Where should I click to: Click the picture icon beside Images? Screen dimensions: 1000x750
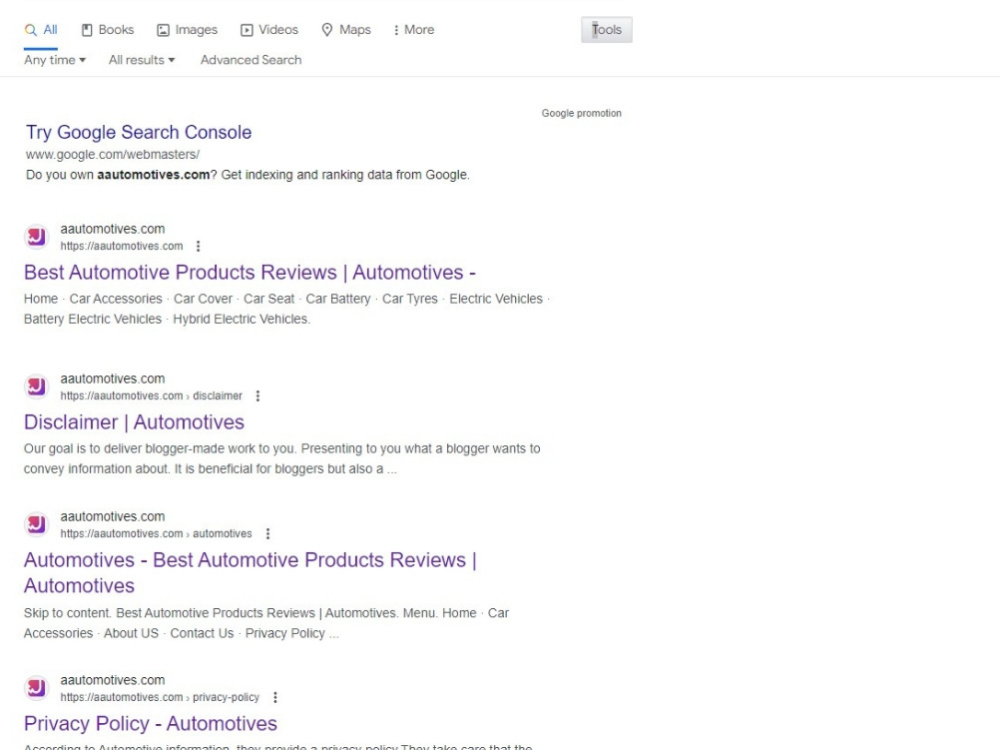[x=163, y=30]
